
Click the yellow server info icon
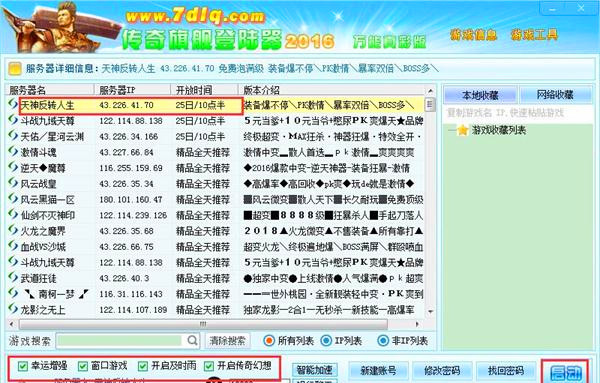pyautogui.click(x=15, y=68)
